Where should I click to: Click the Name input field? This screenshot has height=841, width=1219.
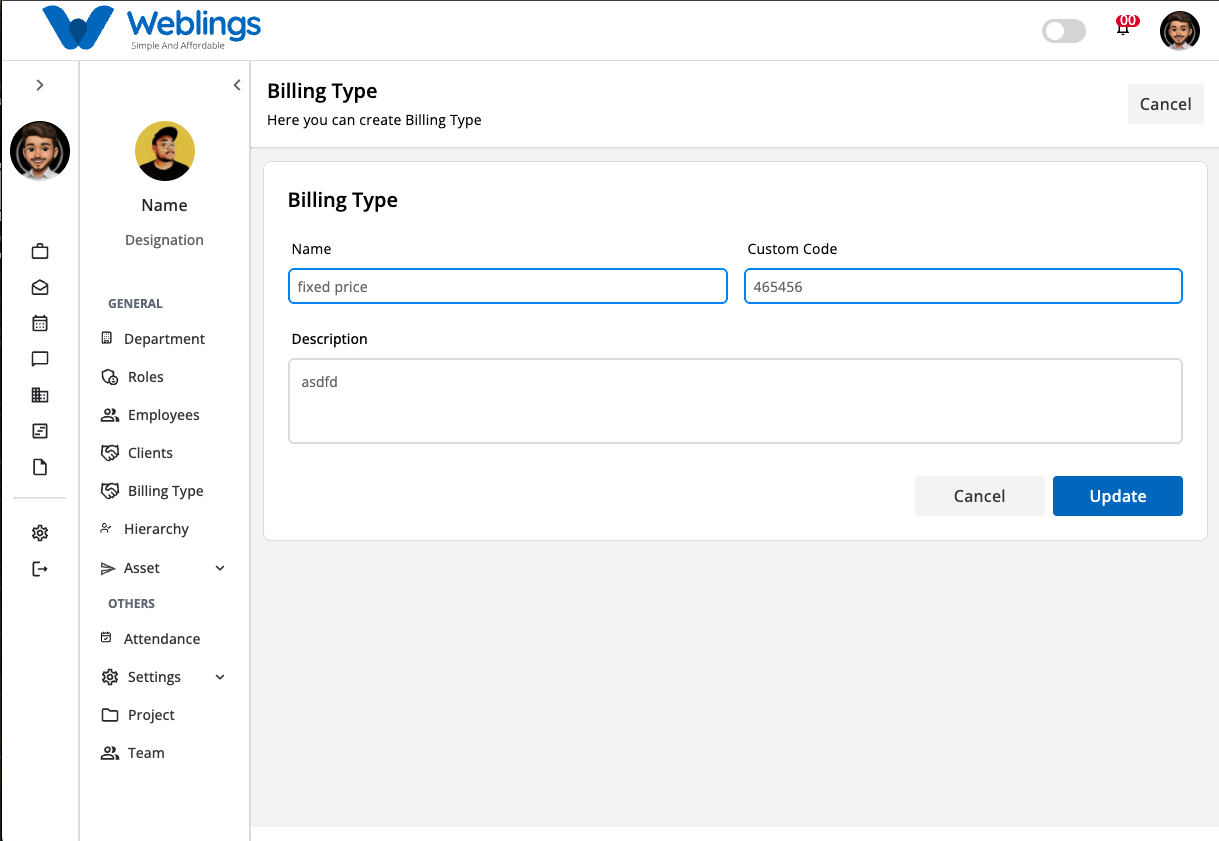(508, 286)
